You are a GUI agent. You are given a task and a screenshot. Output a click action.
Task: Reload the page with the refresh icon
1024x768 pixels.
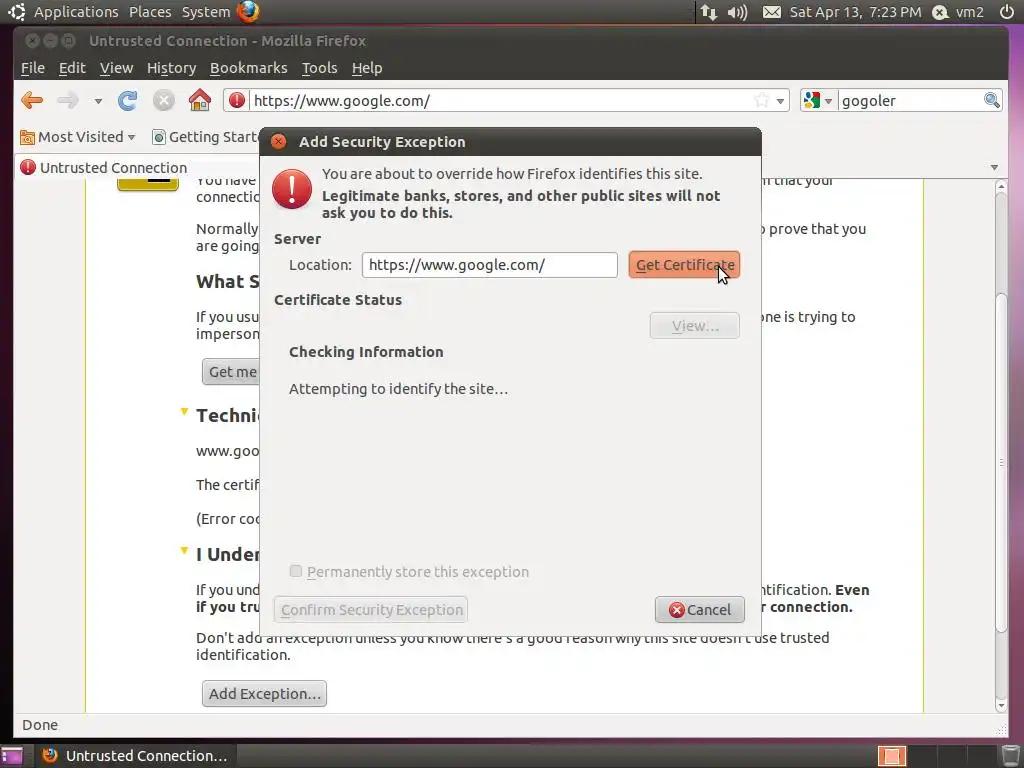click(x=127, y=101)
